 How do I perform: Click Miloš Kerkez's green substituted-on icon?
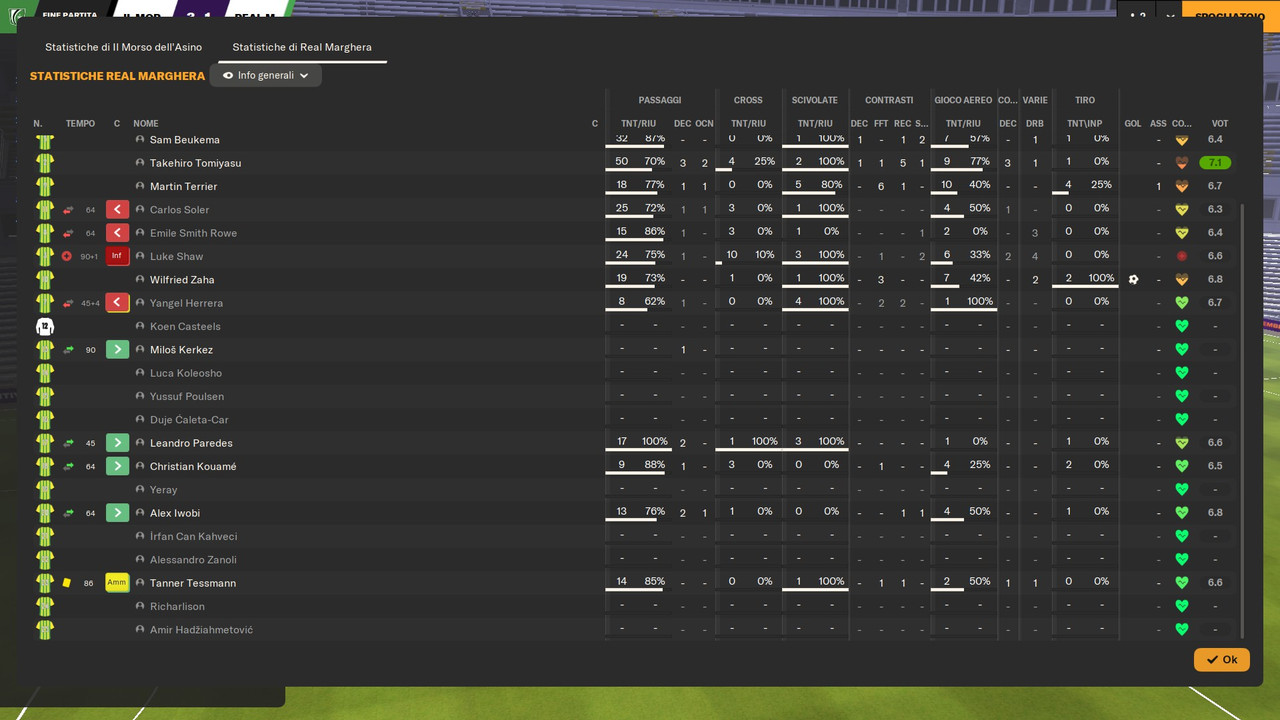coord(118,350)
